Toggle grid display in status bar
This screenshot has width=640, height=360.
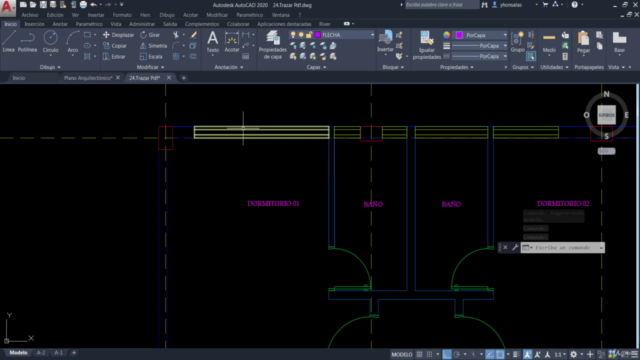tap(419, 354)
